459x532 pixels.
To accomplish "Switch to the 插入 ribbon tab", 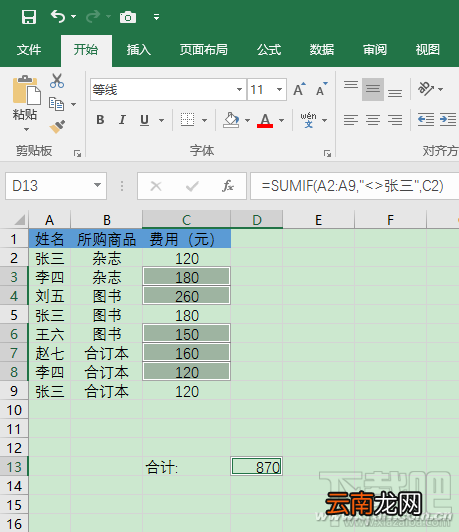I will click(x=139, y=50).
